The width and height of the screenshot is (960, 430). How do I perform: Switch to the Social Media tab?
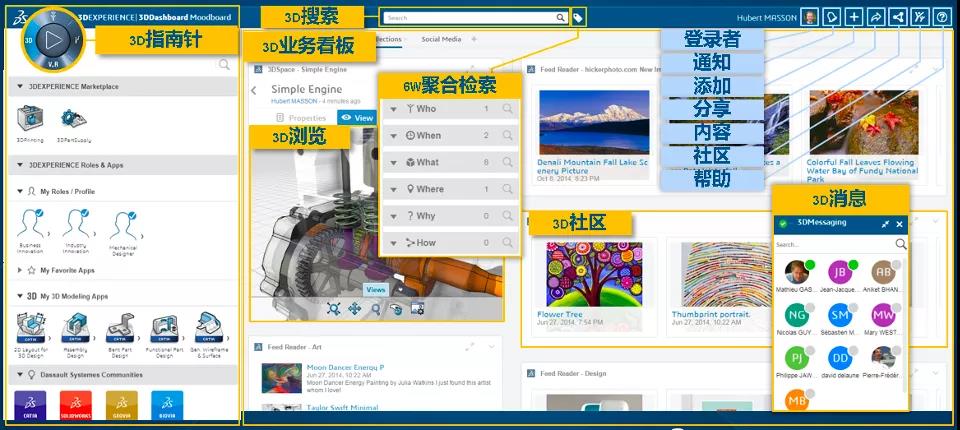point(440,39)
